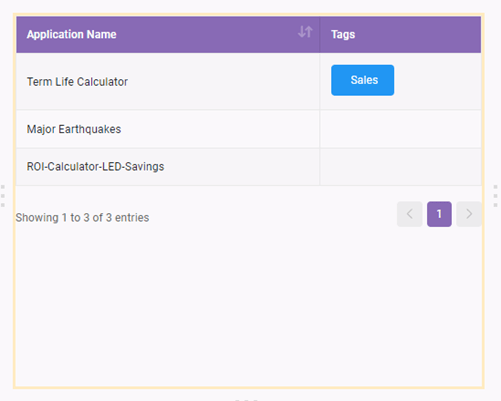Select page 1 in pagination

(x=439, y=214)
